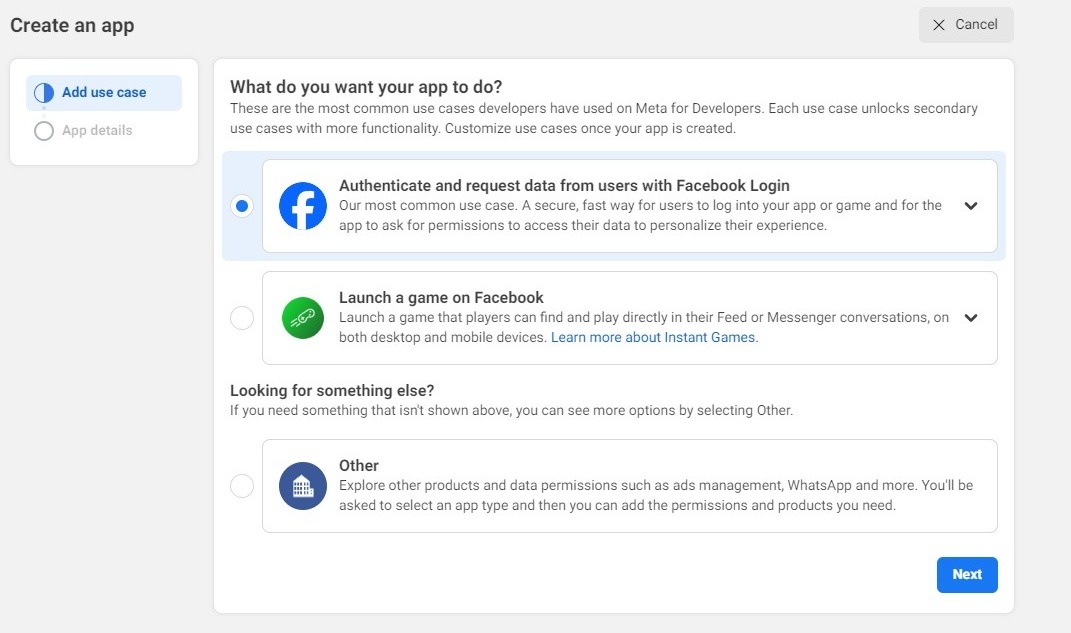This screenshot has width=1071, height=633.
Task: Click the X icon in Cancel button
Action: (939, 25)
